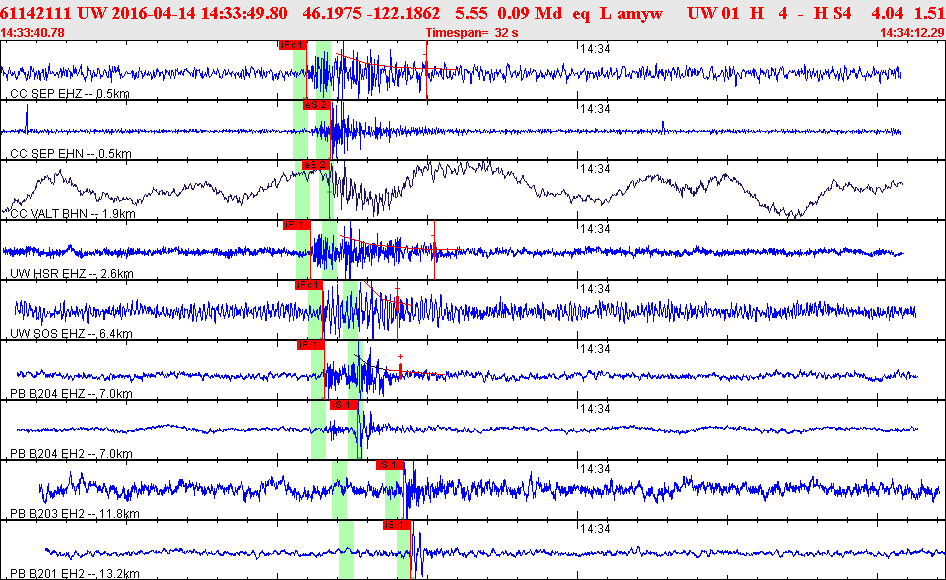946x580 pixels.
Task: Click the 'PB B201 EH2 -- 13.2km' station label
Action: tap(75, 573)
